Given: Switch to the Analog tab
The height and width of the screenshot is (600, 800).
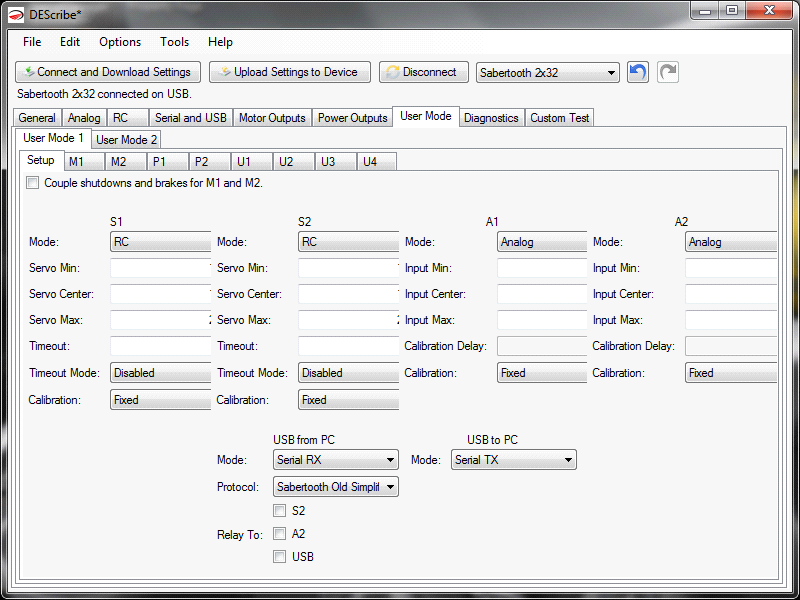Looking at the screenshot, I should [x=84, y=118].
